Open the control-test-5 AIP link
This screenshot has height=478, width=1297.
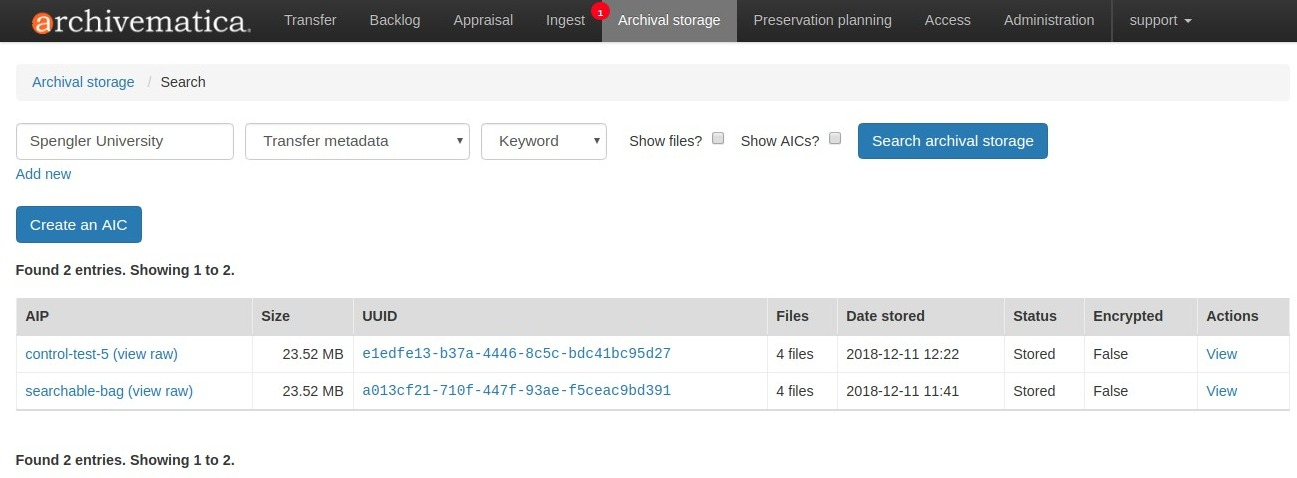67,354
